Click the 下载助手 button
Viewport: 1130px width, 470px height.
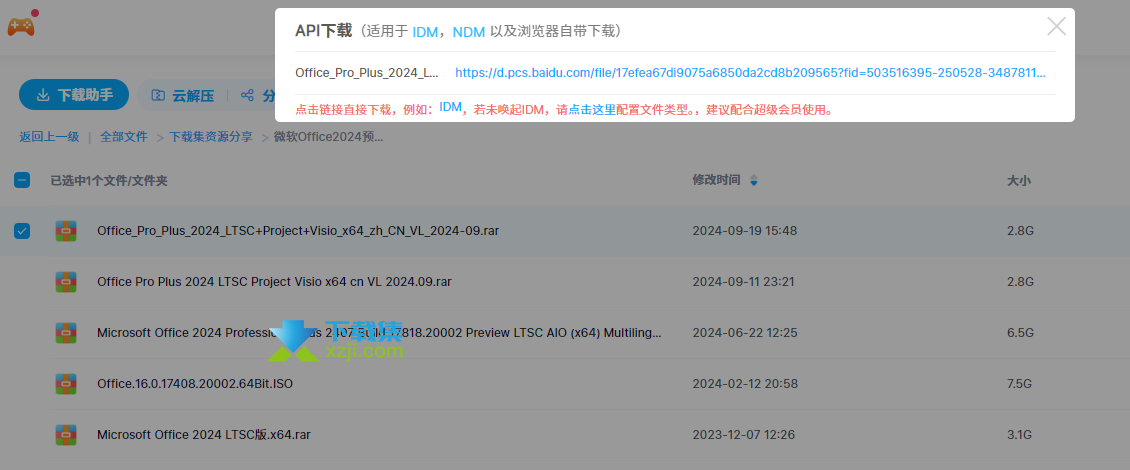pos(74,94)
